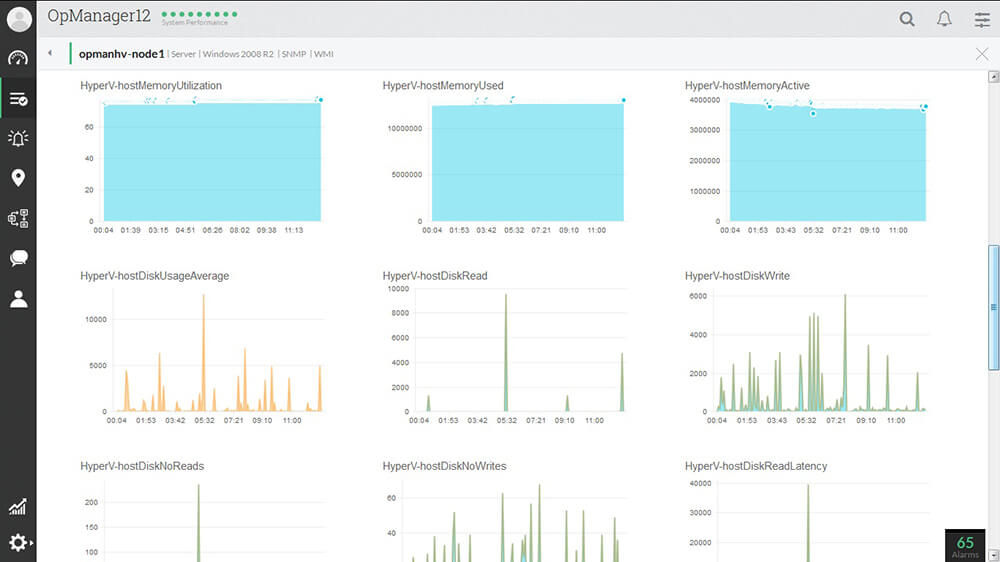Viewport: 1000px width, 562px height.
Task: Open the user icon in sidebar
Action: coord(18,299)
